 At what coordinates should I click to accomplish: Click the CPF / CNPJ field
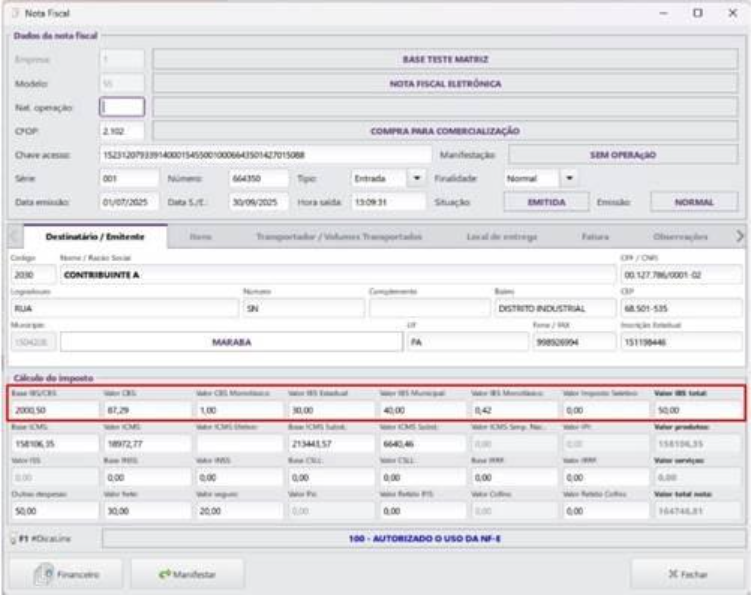click(681, 275)
